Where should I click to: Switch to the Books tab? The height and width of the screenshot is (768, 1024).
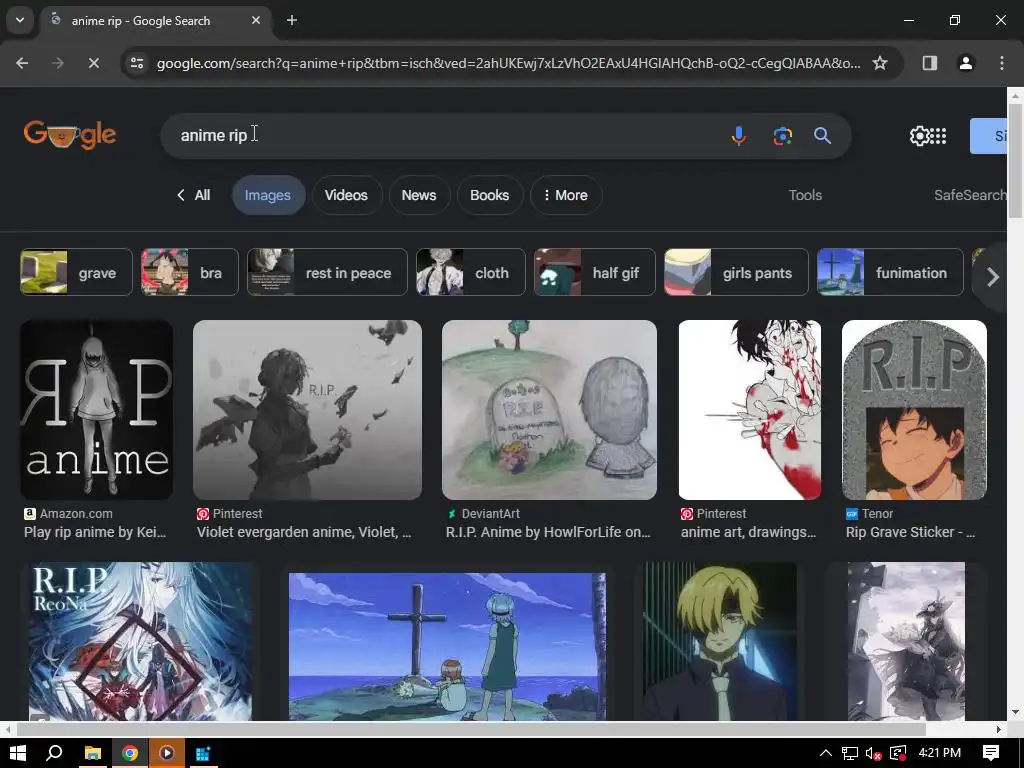click(489, 195)
